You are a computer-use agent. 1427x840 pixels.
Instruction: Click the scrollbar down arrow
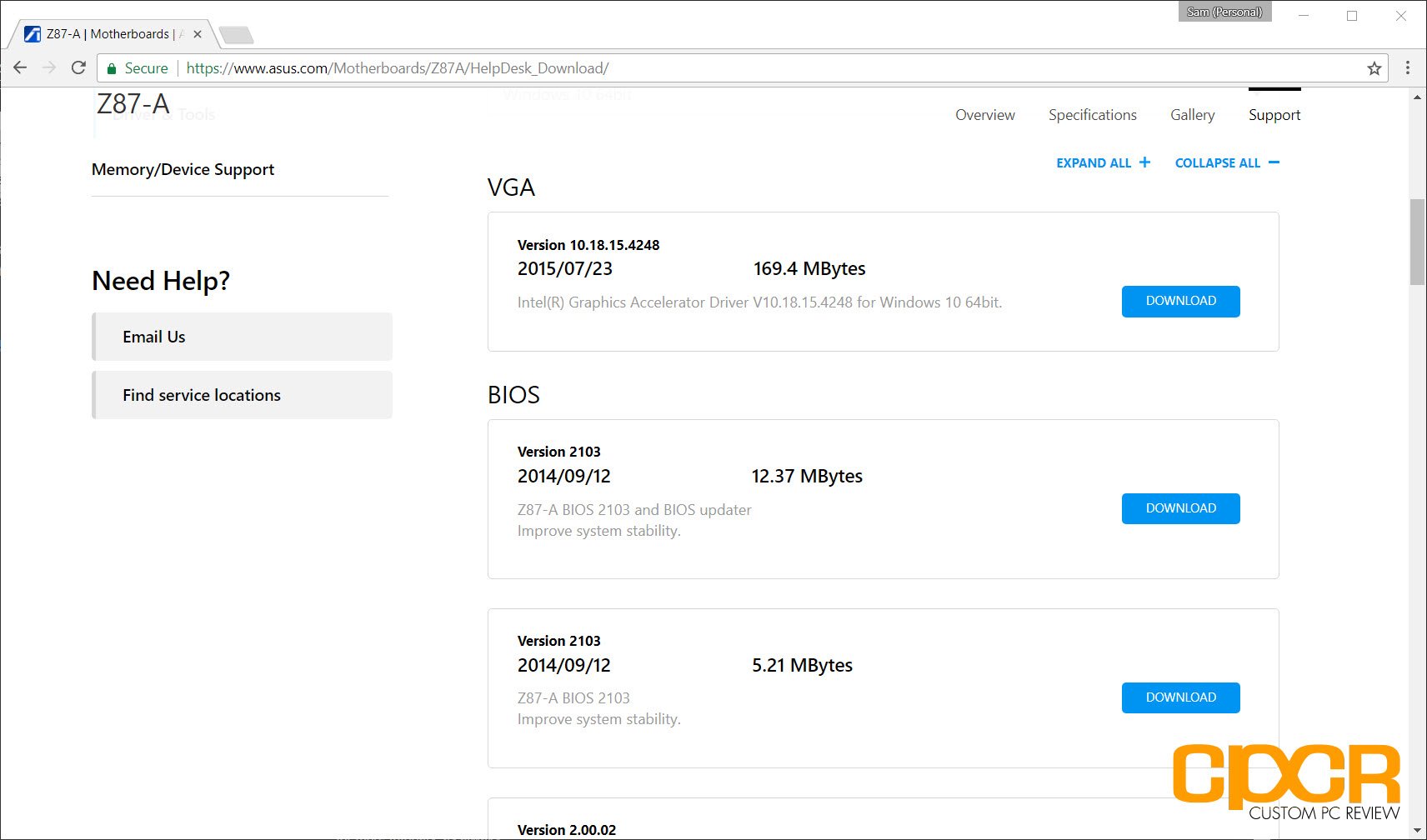click(x=1417, y=831)
